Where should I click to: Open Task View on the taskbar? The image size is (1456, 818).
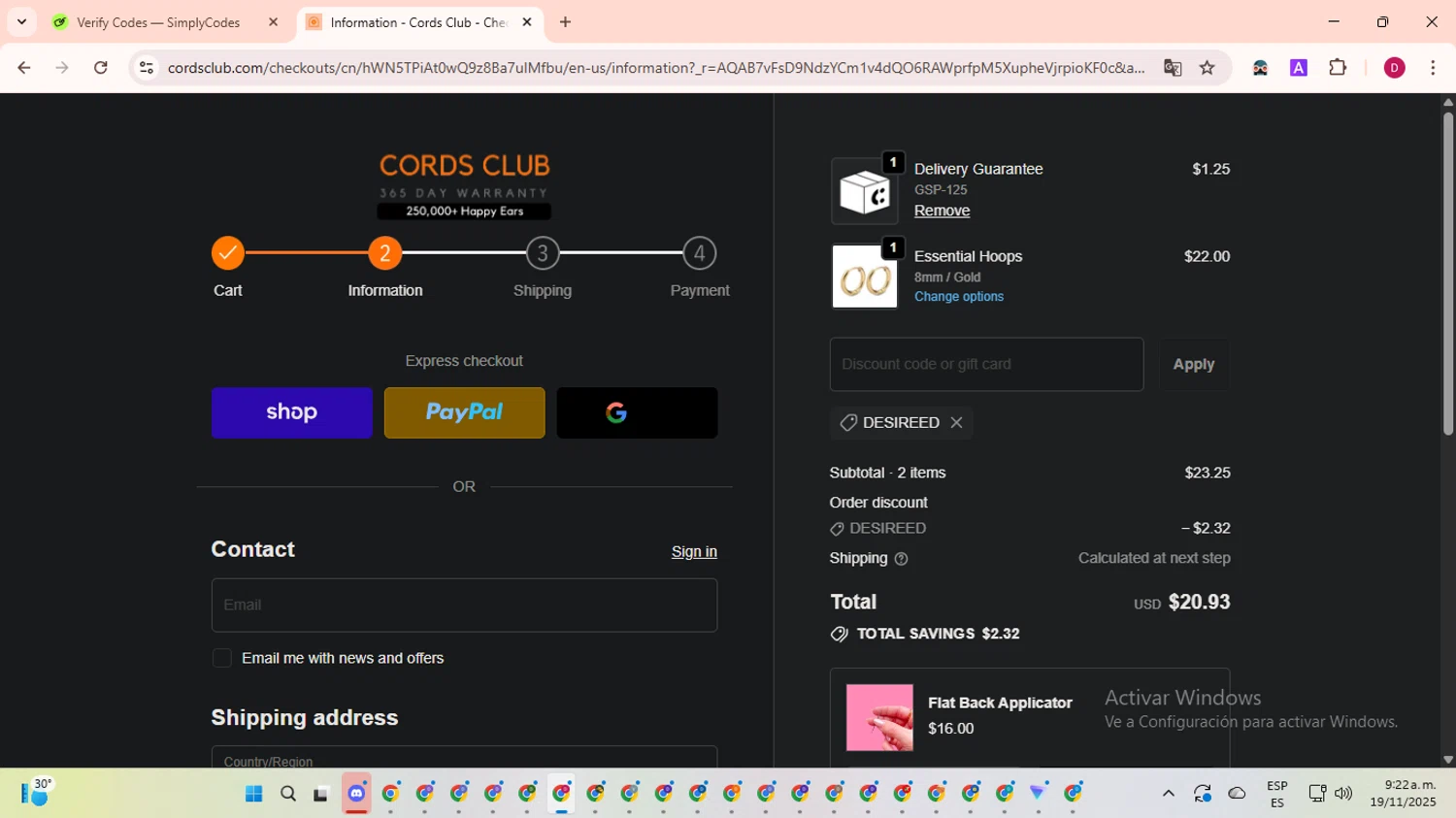[321, 794]
